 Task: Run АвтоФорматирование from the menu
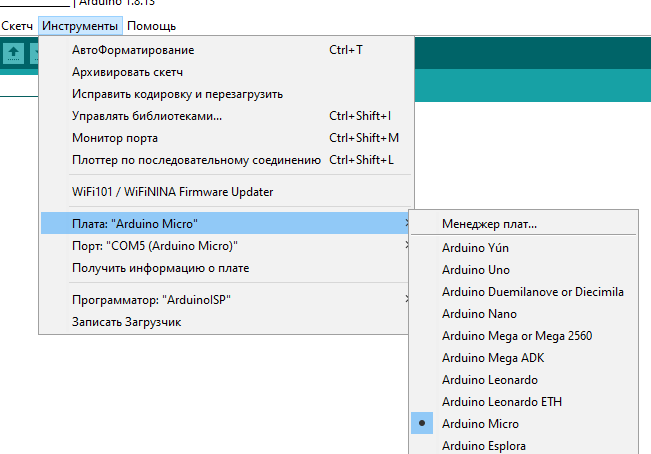coord(133,50)
